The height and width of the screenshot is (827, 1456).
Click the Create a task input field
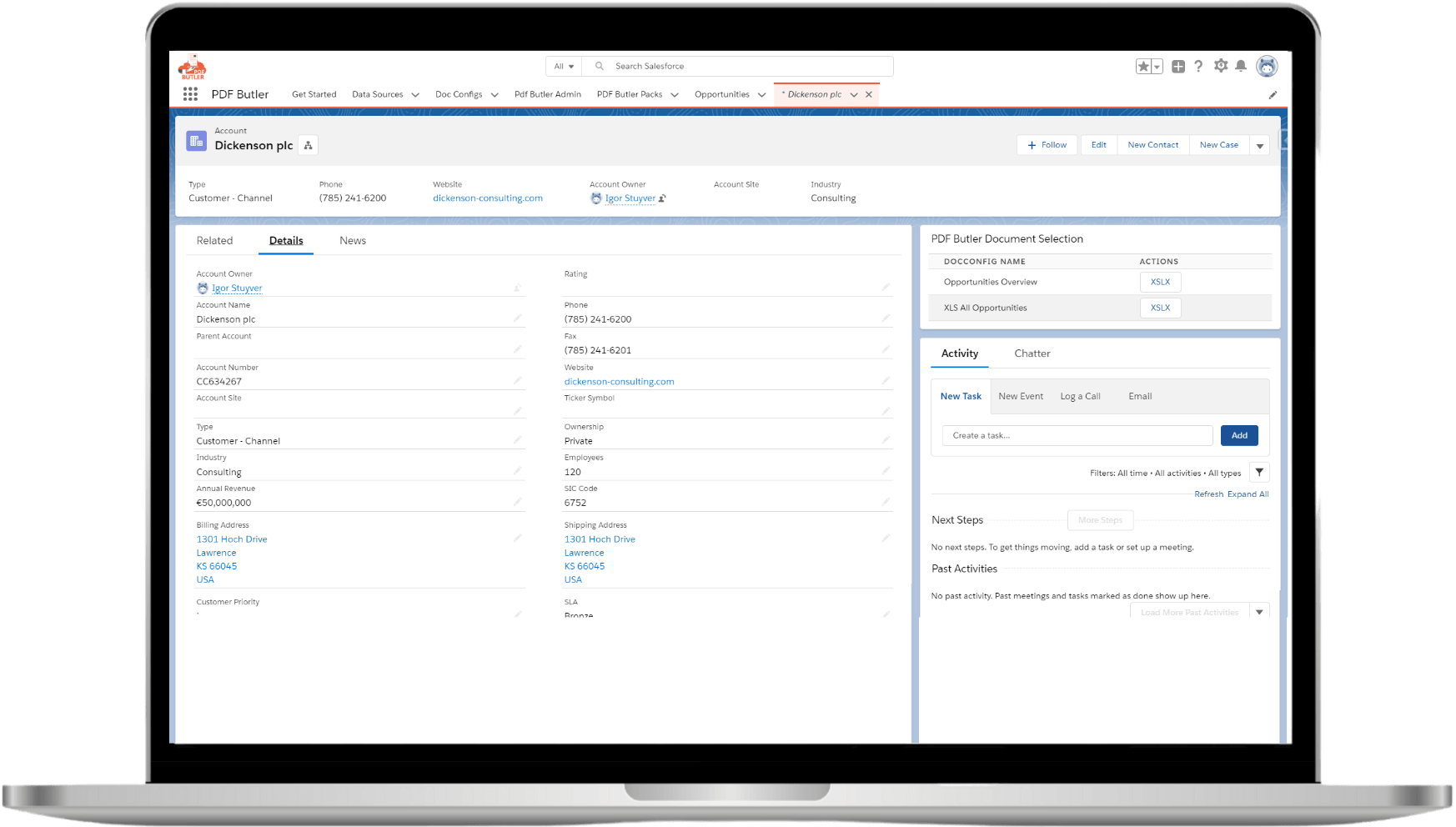point(1077,435)
